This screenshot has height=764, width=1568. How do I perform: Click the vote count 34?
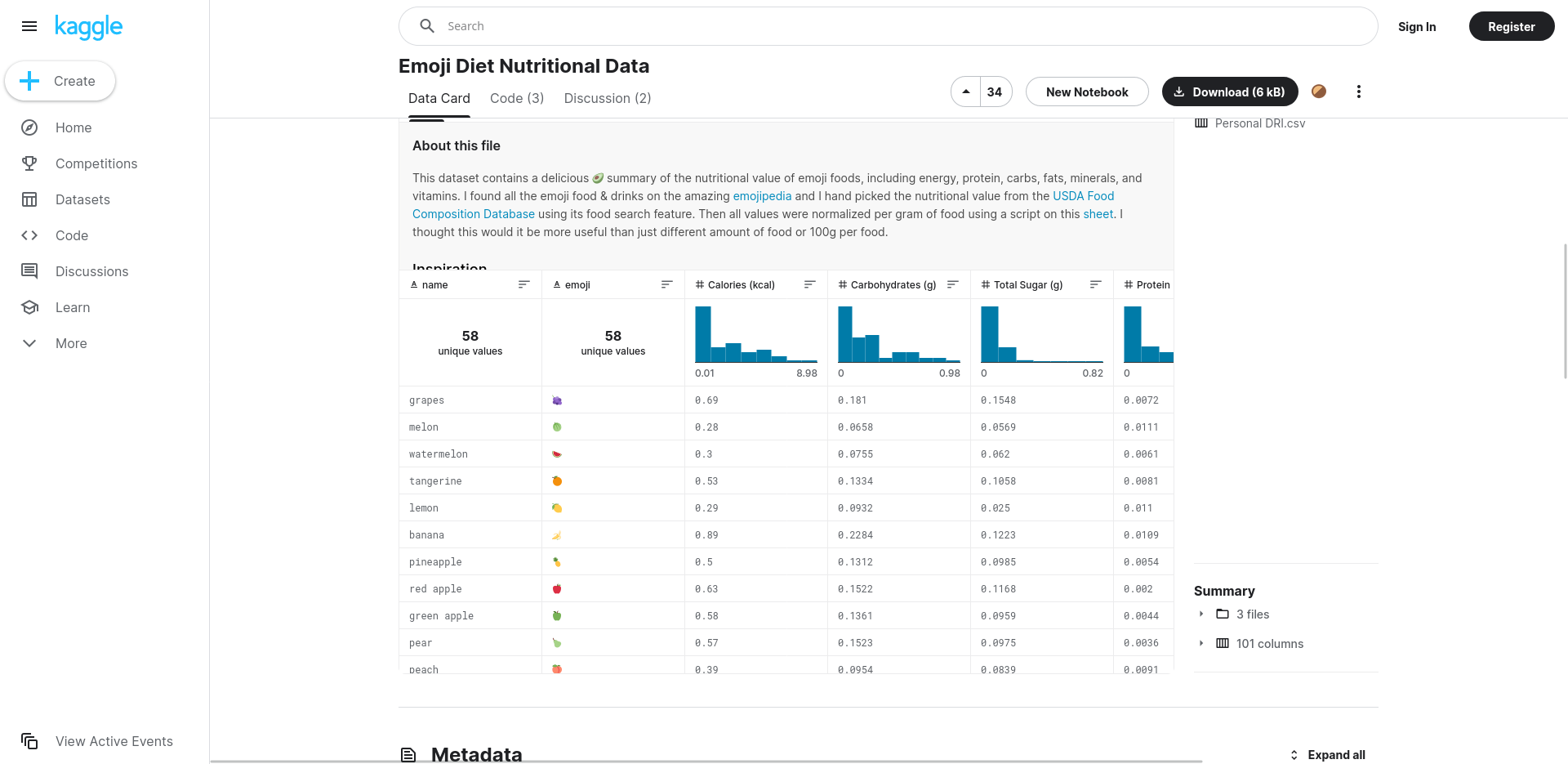(x=995, y=92)
